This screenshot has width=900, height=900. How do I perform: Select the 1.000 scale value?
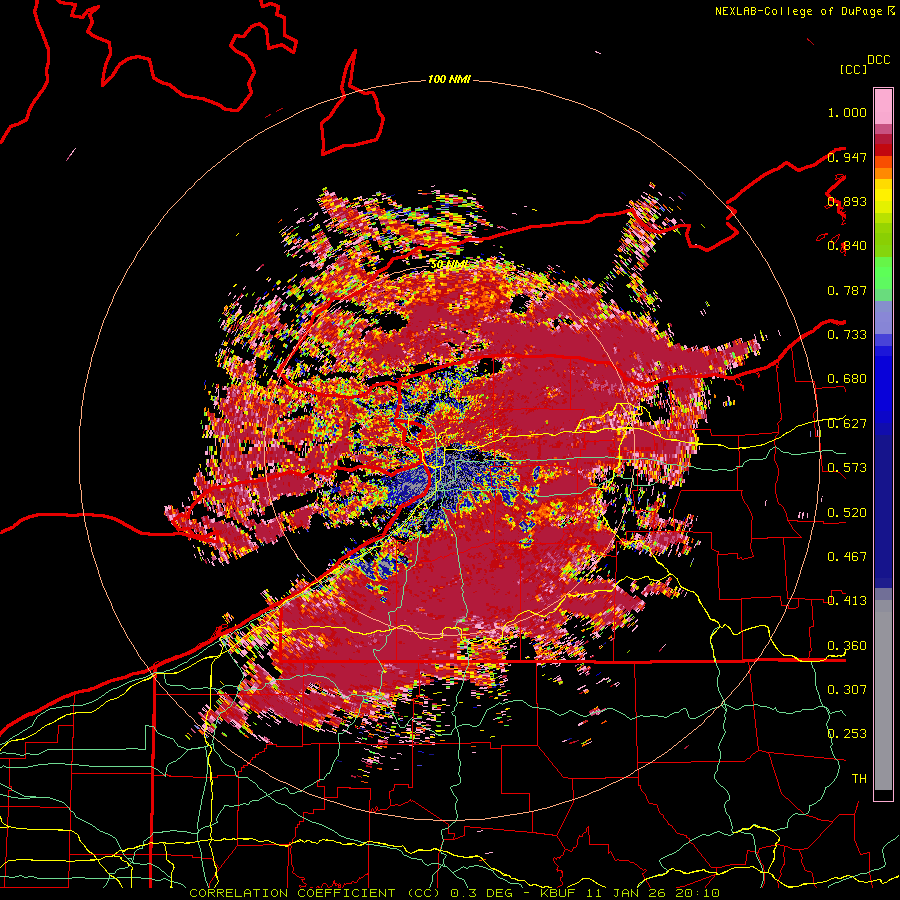pos(847,112)
